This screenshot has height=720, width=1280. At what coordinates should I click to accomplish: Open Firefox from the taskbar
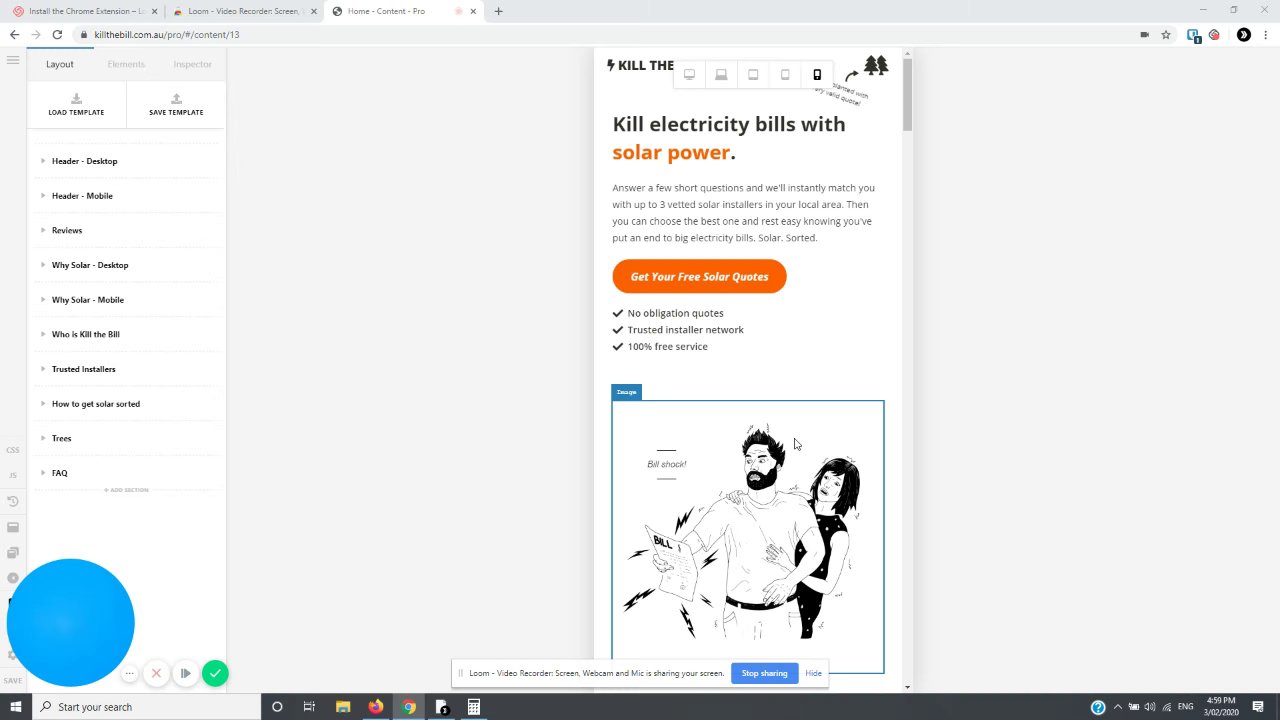point(375,707)
